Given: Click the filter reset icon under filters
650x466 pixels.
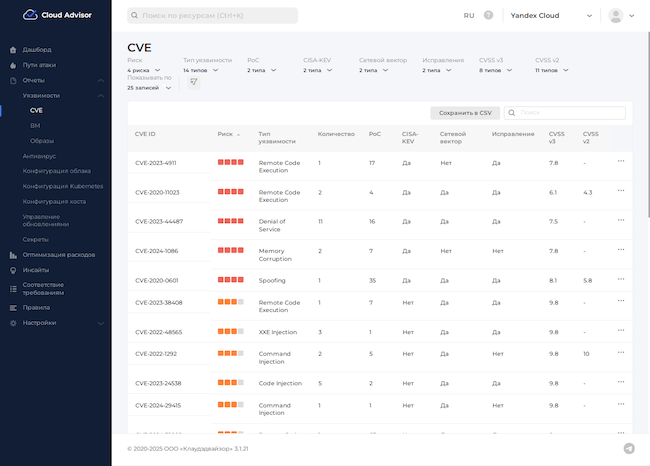Looking at the screenshot, I should click(193, 83).
